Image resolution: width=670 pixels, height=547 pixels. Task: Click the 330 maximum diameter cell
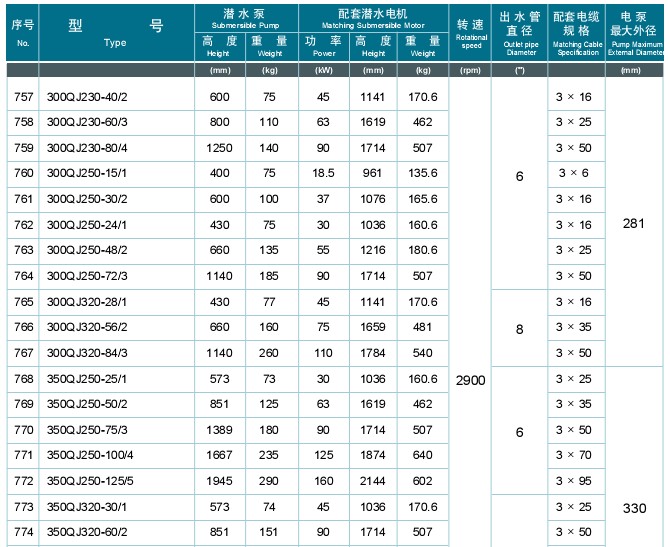coord(634,508)
